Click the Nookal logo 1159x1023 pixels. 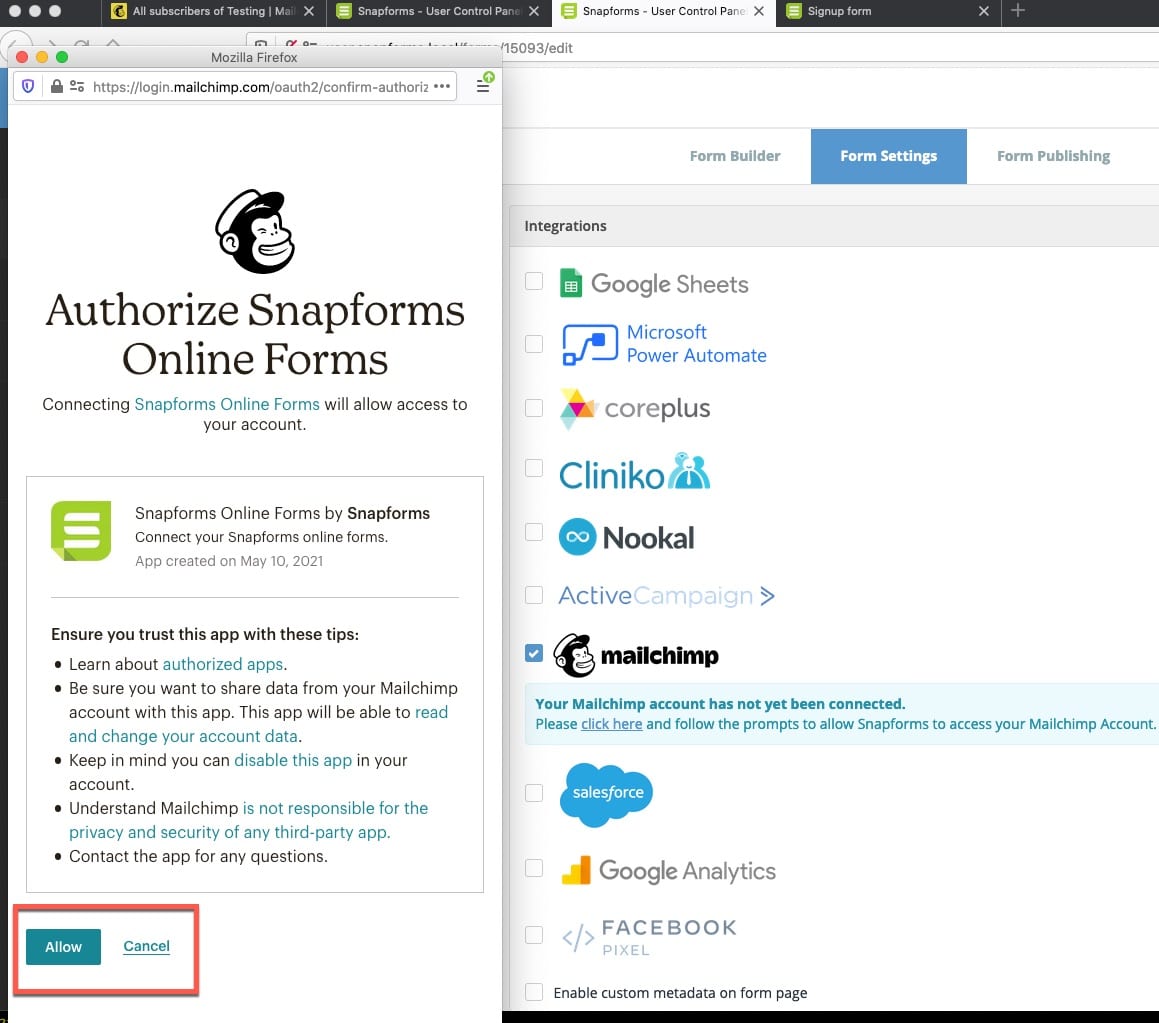click(x=626, y=537)
